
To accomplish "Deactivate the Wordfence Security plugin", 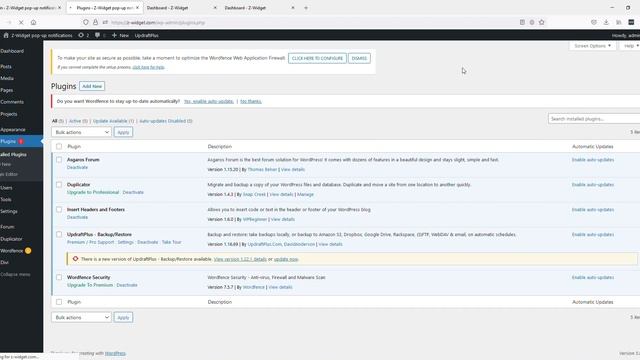I will [x=127, y=285].
